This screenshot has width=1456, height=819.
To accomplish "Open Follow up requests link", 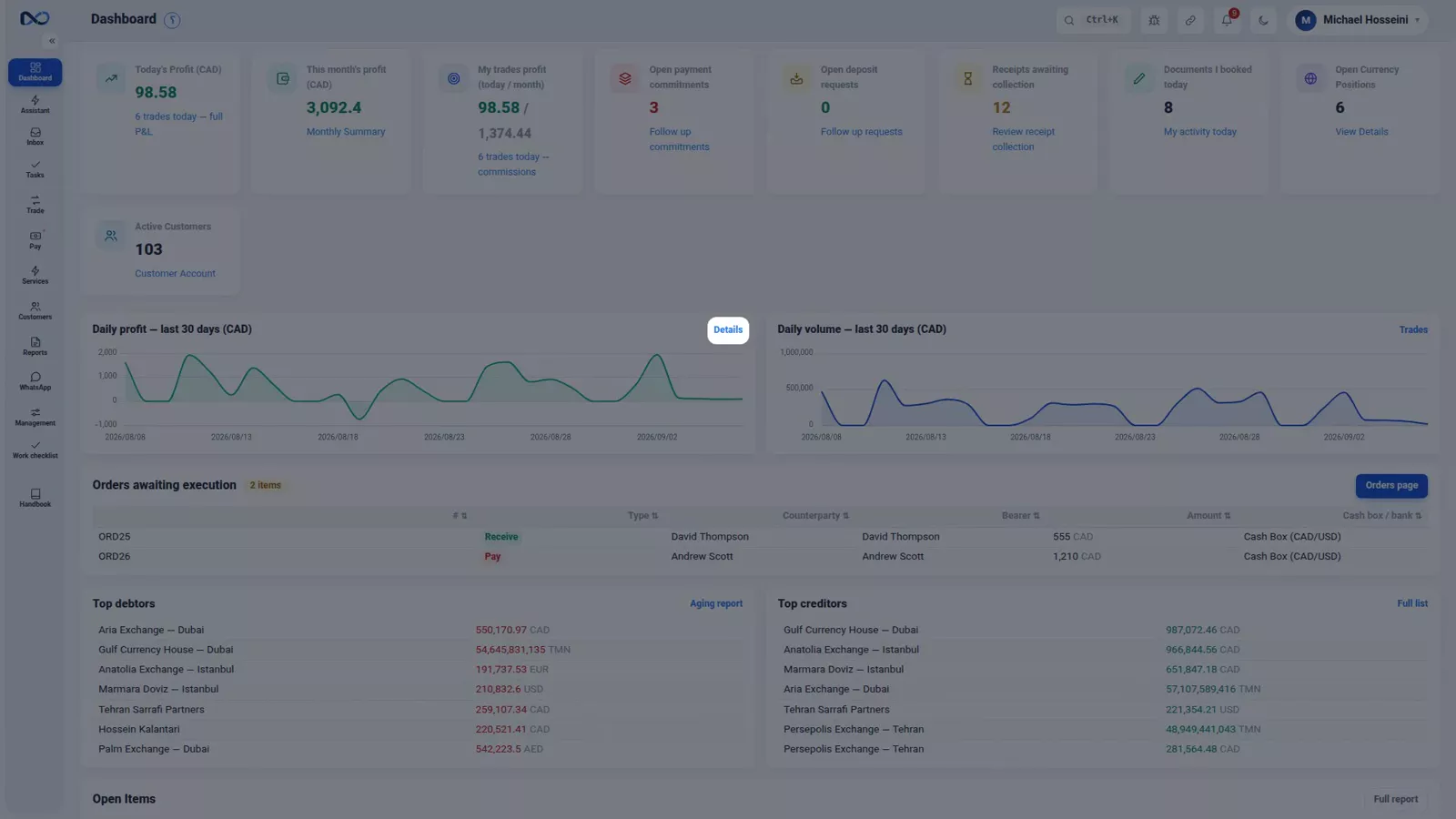I will click(x=861, y=132).
